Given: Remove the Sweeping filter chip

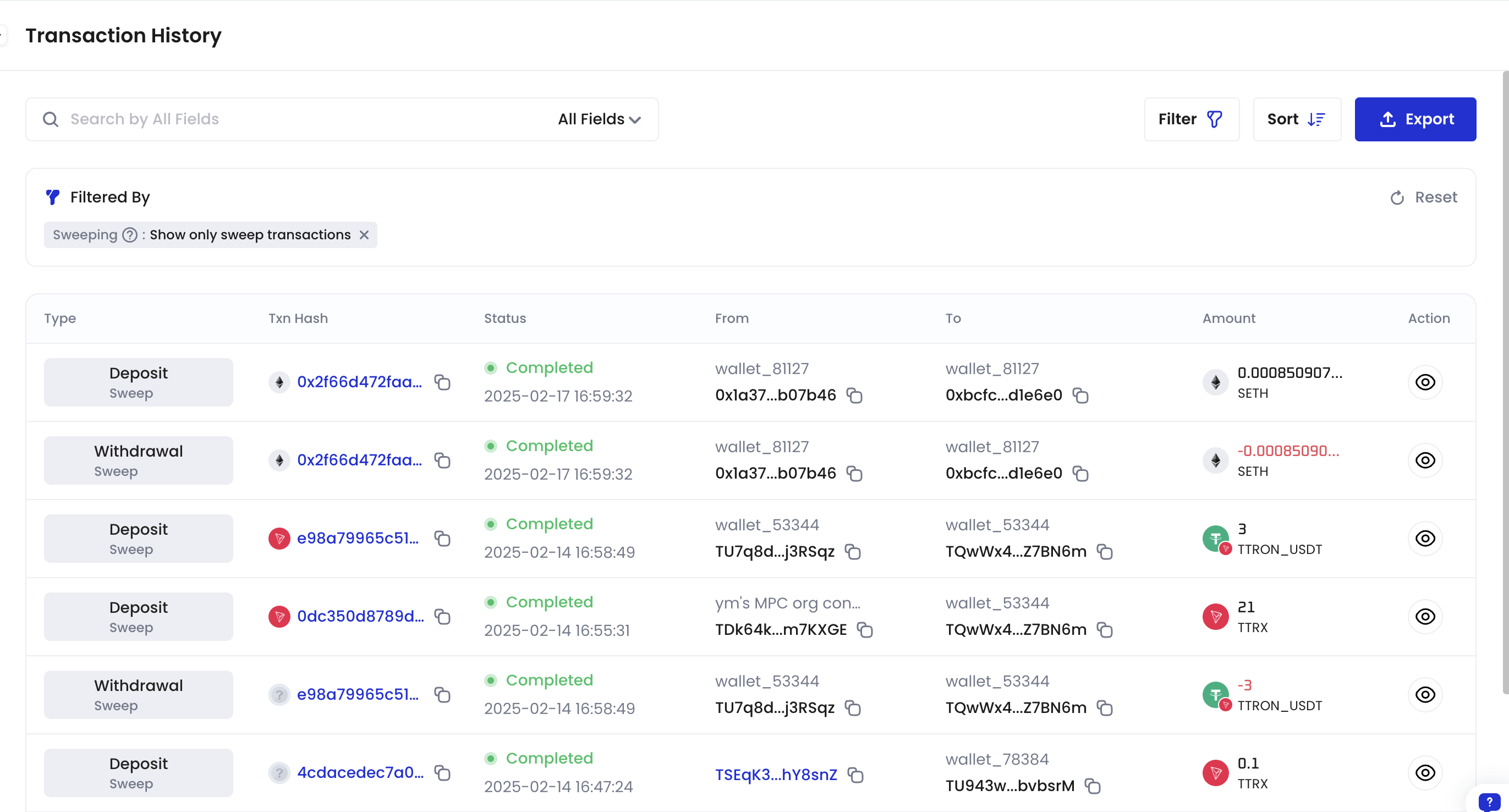Looking at the screenshot, I should 364,235.
